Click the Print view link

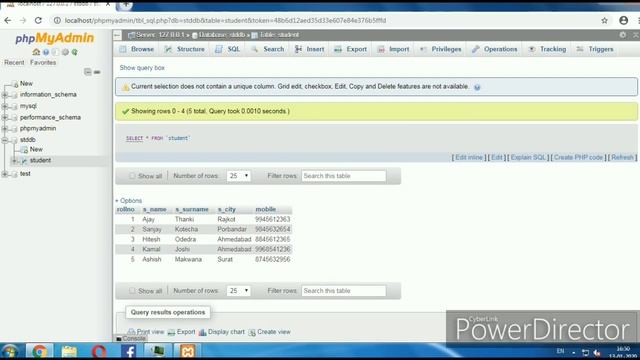[146, 332]
